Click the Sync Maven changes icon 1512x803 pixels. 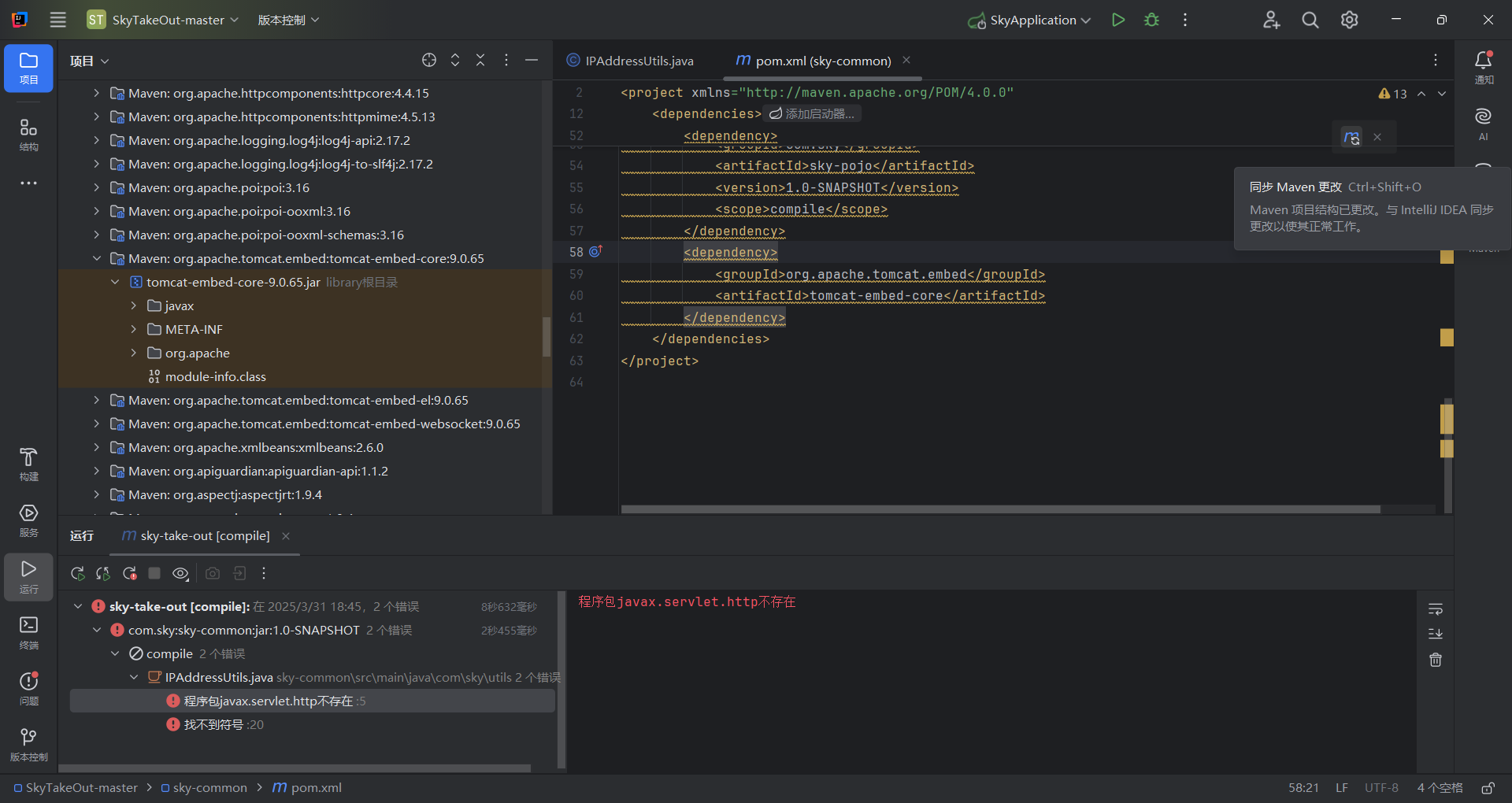point(1351,138)
